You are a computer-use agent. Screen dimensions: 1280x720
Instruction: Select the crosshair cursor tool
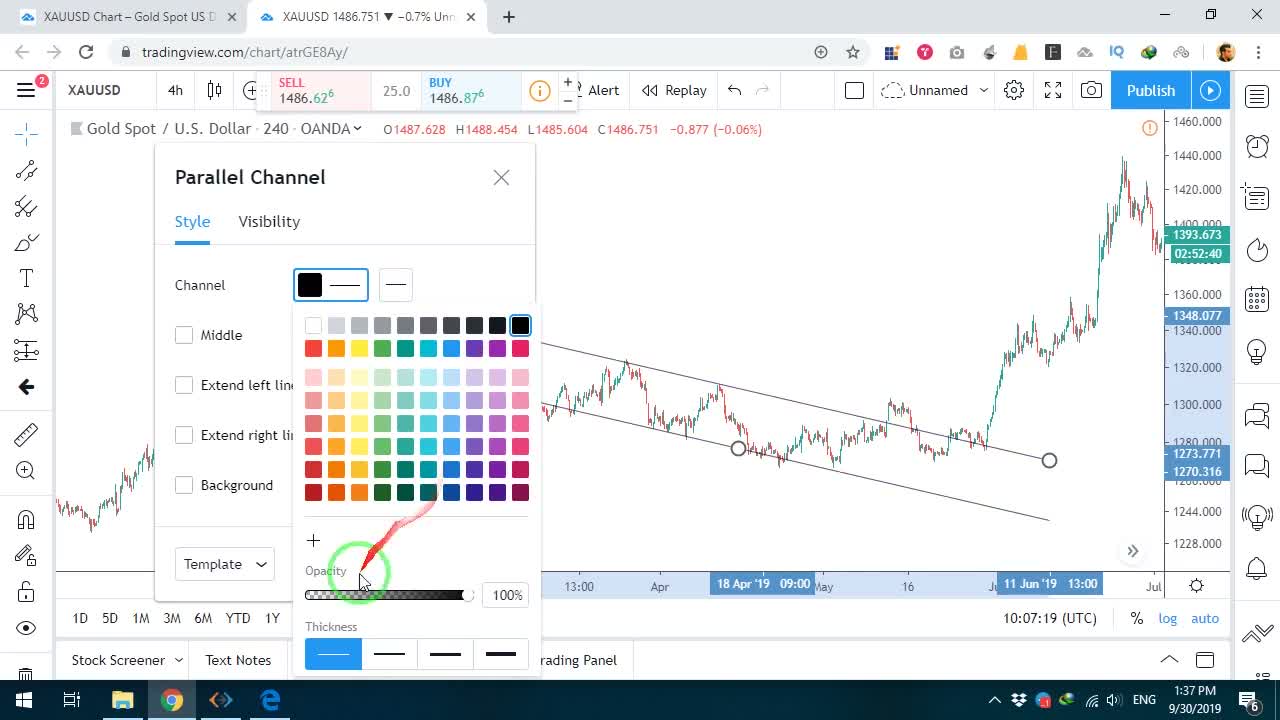[26, 132]
